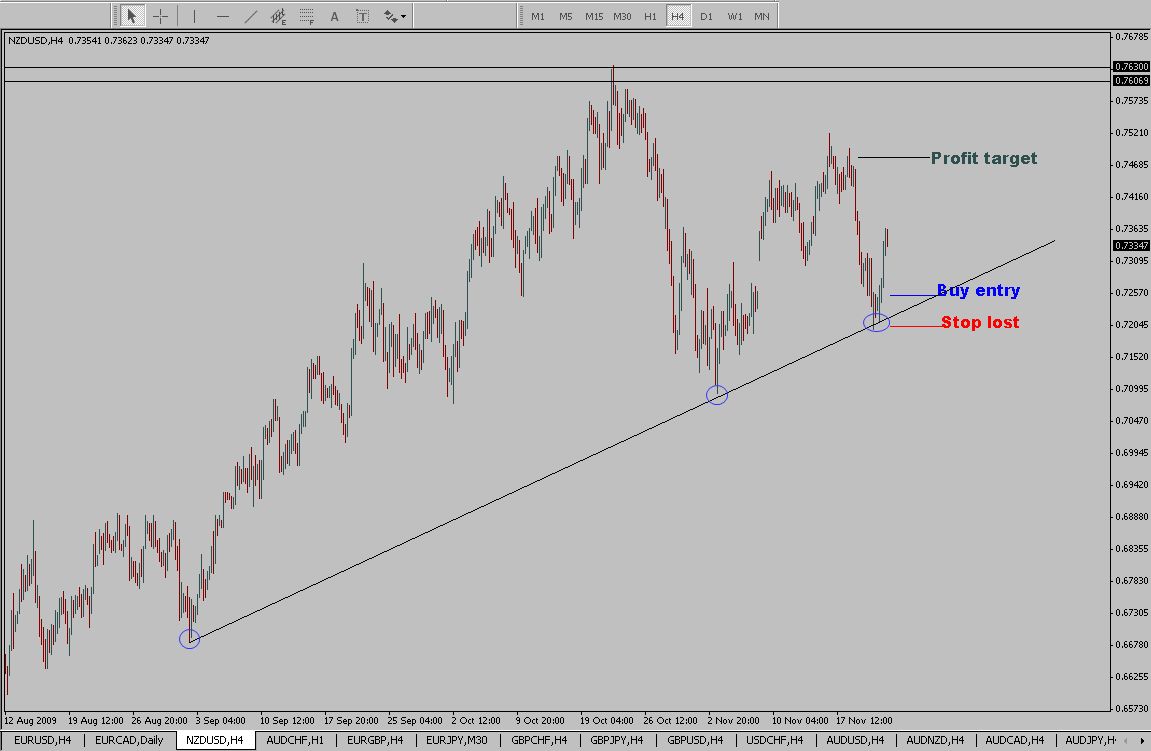Viewport: 1151px width, 751px height.
Task: Select the Fibonacci retracement tool
Action: pos(307,16)
